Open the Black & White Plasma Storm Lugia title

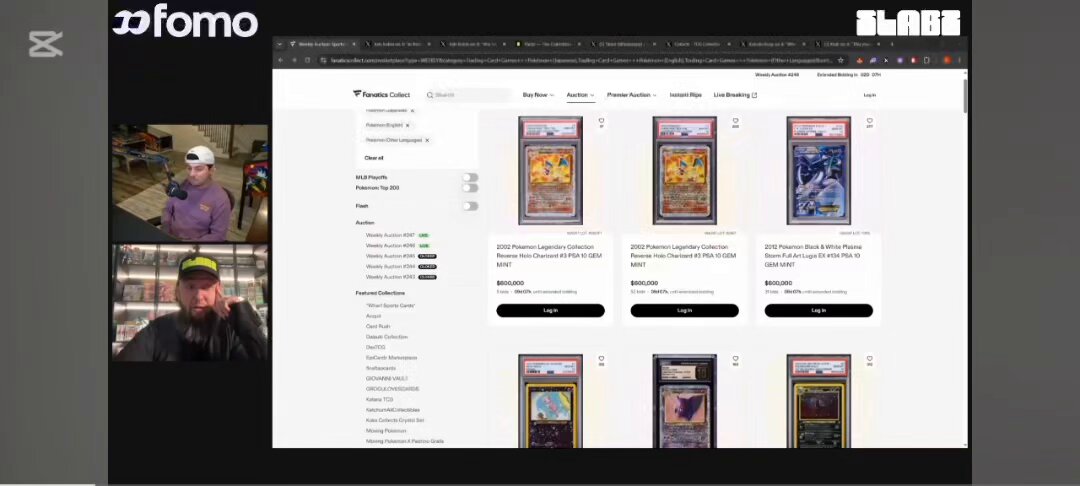tap(813, 255)
